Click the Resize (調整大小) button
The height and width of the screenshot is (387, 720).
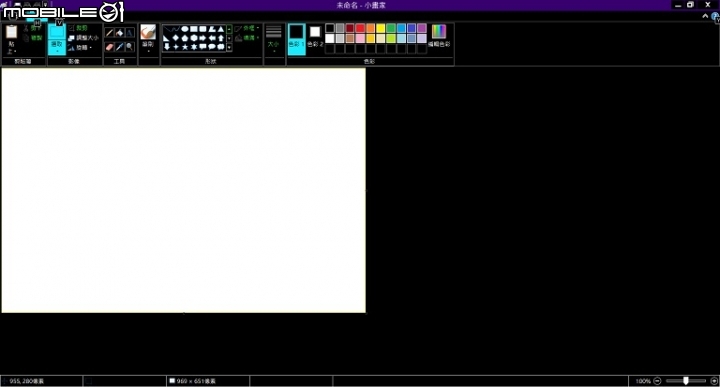pyautogui.click(x=83, y=38)
